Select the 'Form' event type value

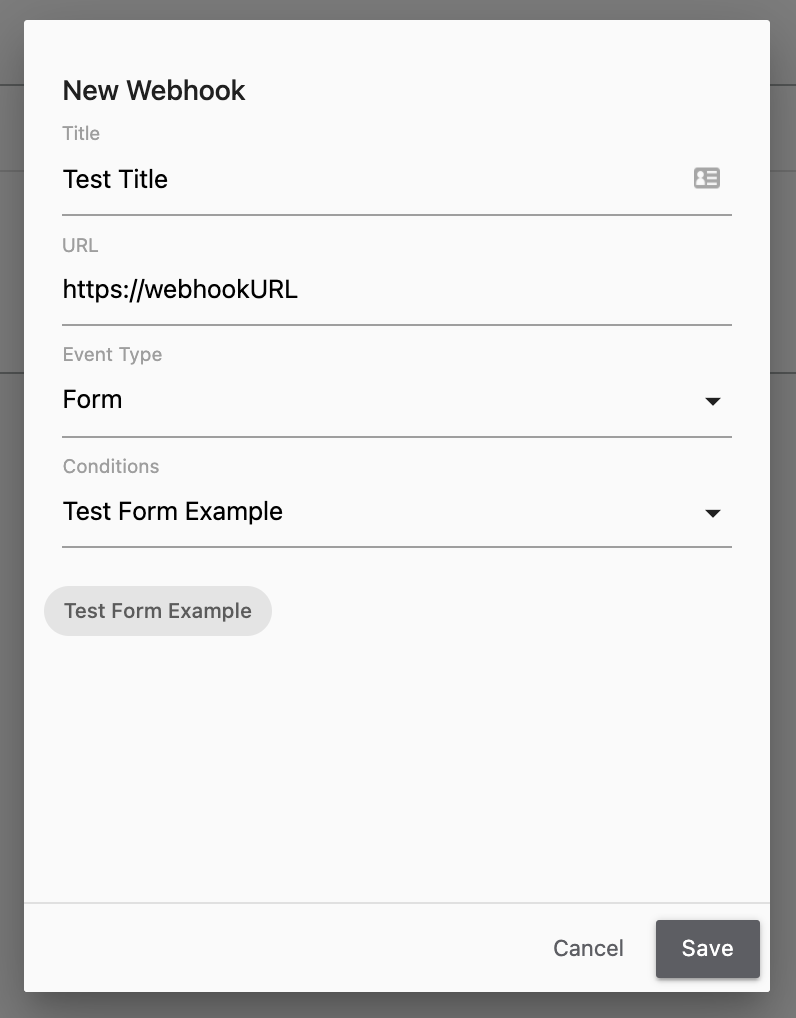pos(92,399)
